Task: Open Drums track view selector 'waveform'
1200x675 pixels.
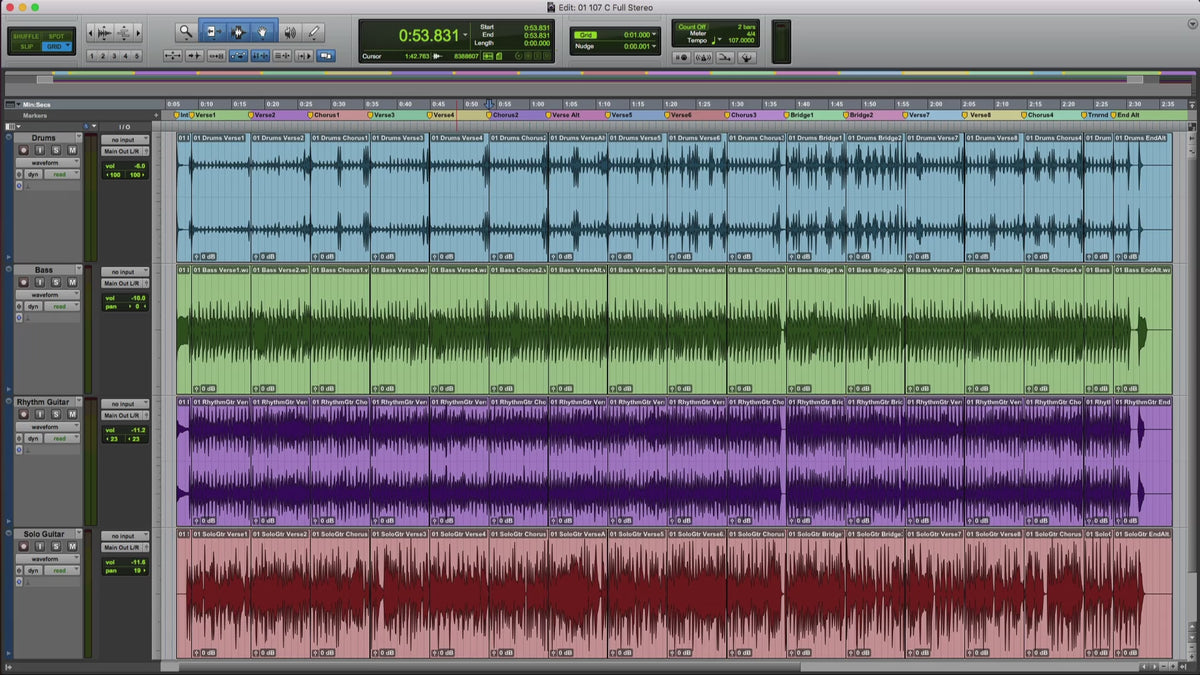Action: pyautogui.click(x=45, y=162)
